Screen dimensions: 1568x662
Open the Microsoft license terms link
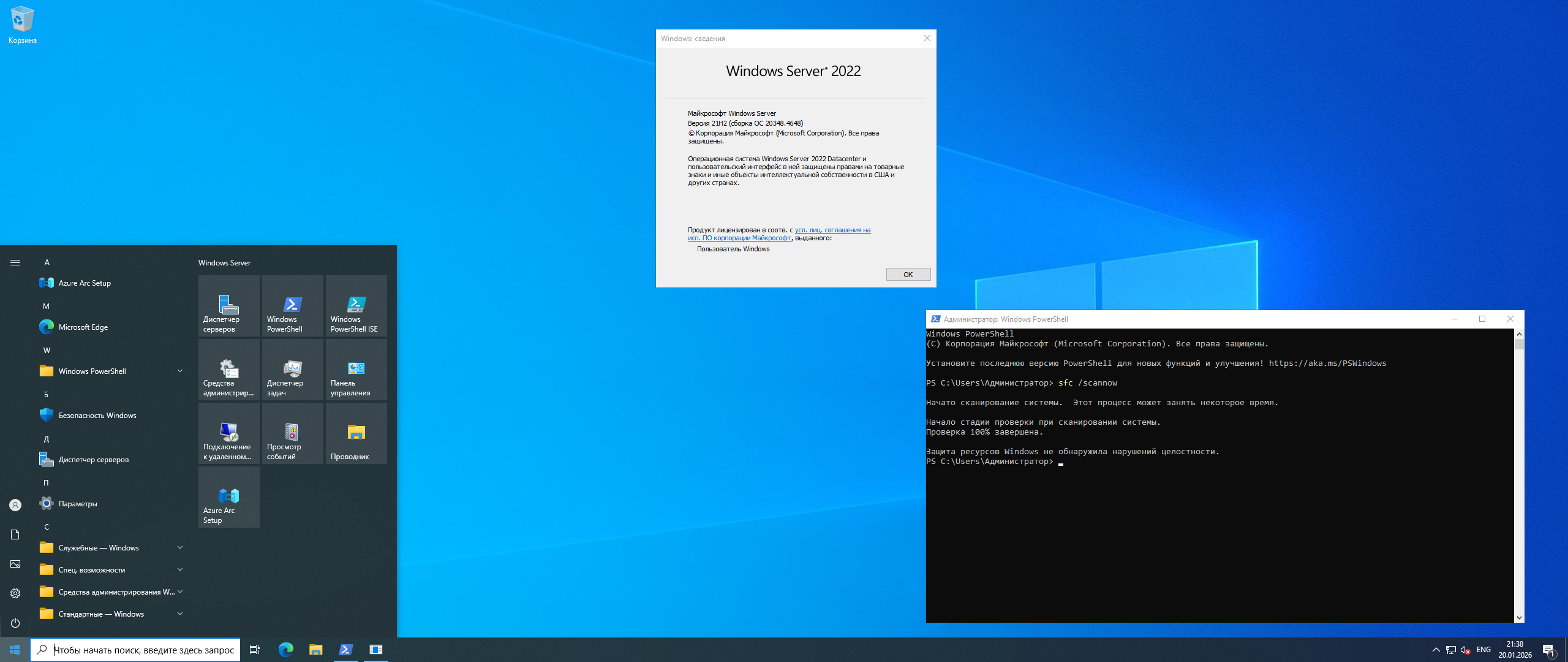pyautogui.click(x=832, y=230)
